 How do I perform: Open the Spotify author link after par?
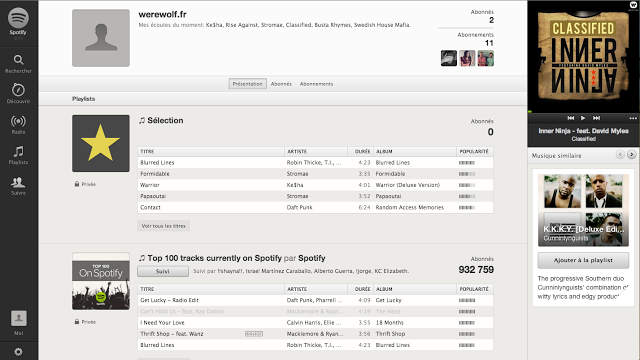[x=312, y=258]
